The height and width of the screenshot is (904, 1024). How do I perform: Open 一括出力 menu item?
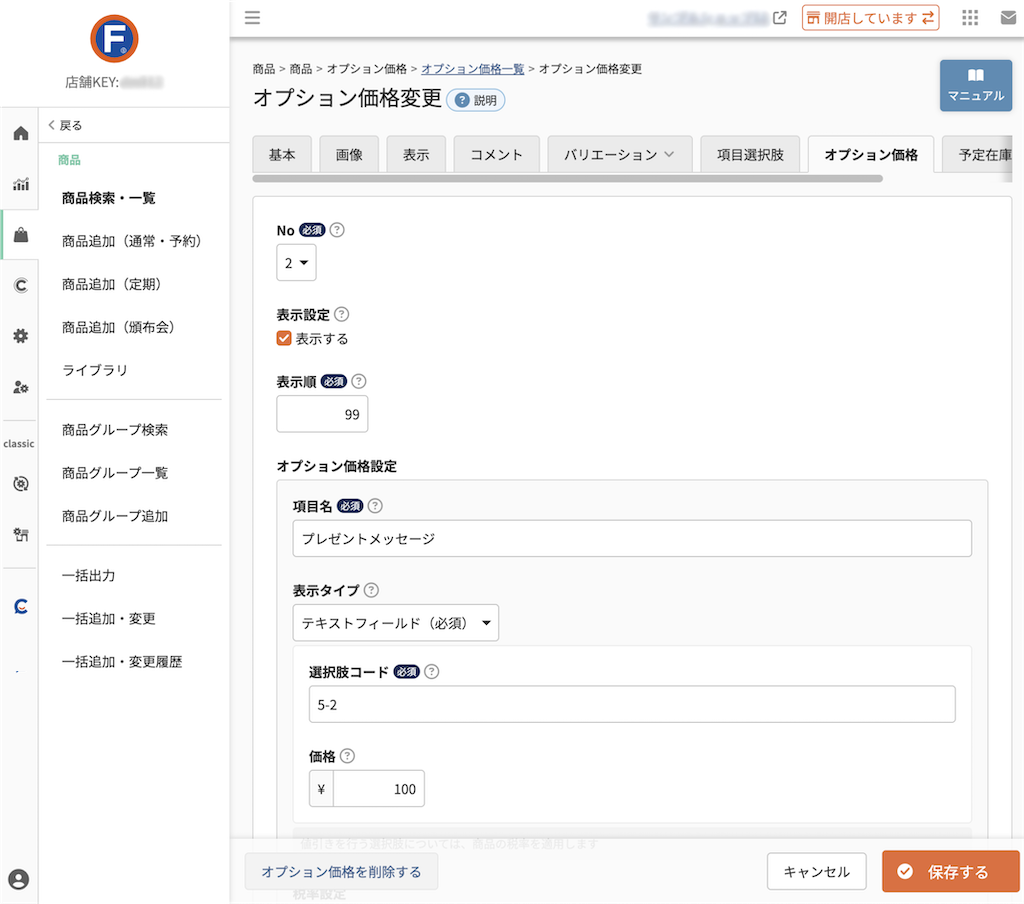[88, 575]
